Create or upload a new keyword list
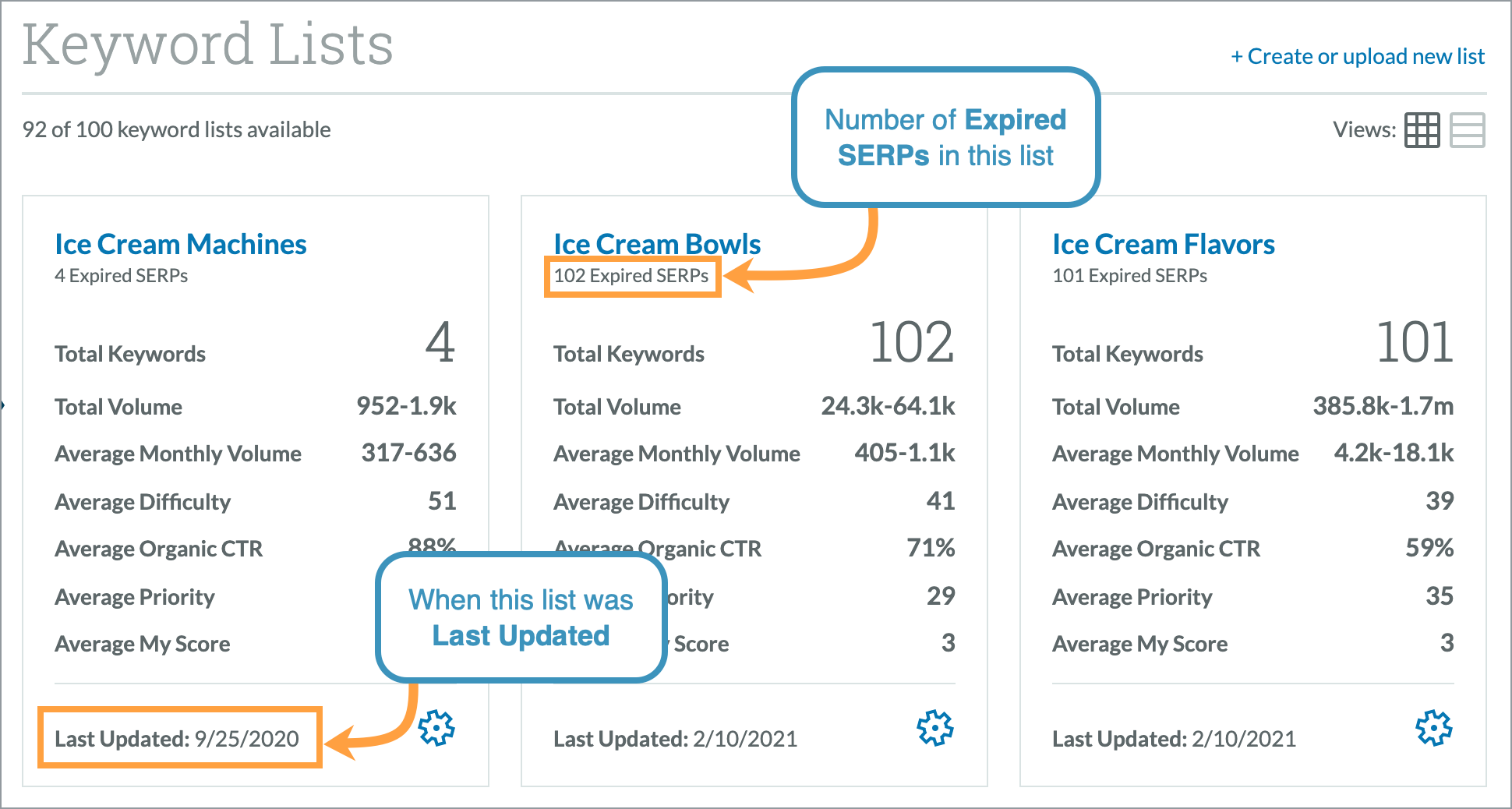 (x=1358, y=55)
